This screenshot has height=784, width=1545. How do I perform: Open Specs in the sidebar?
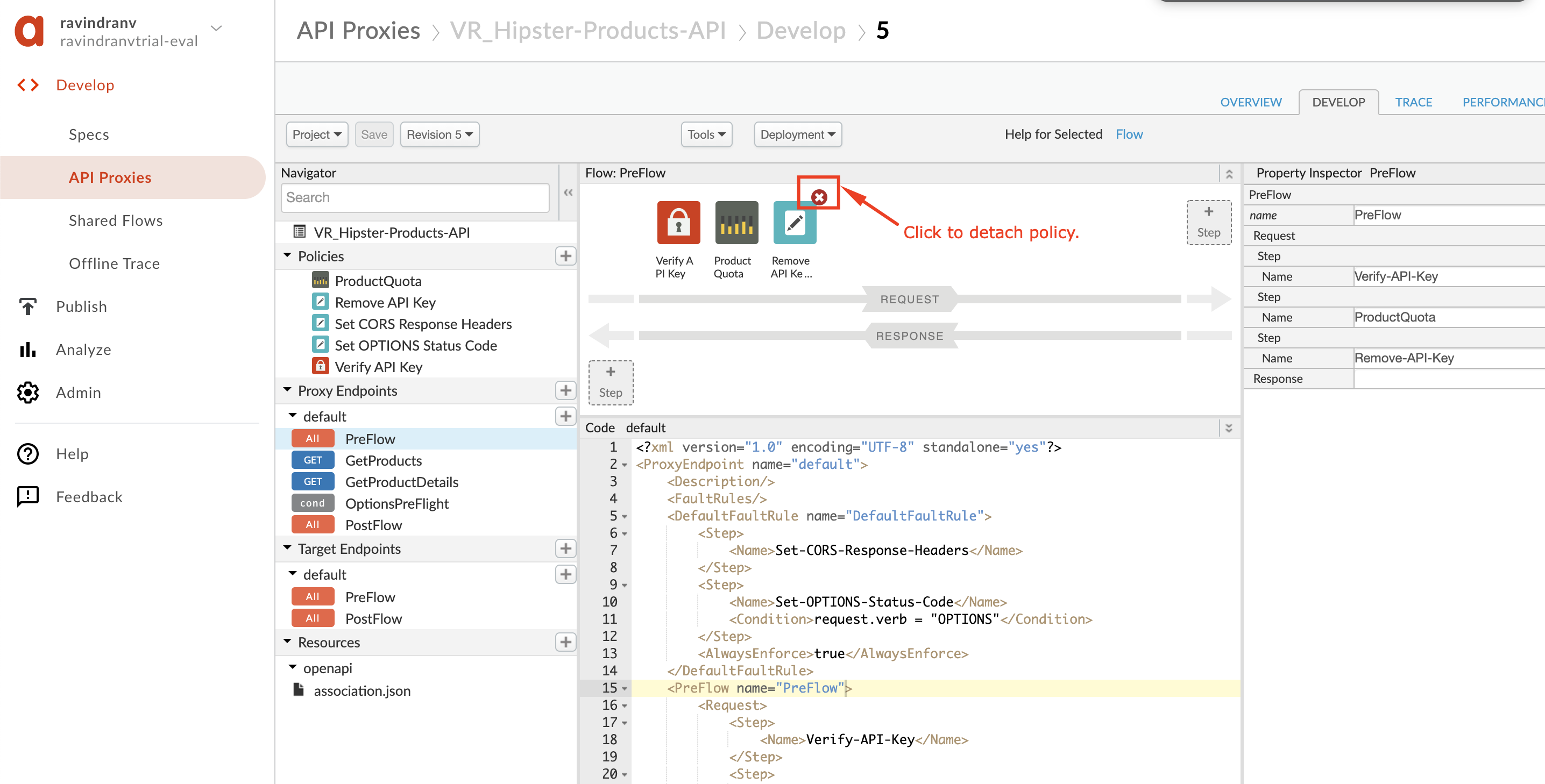(x=89, y=134)
